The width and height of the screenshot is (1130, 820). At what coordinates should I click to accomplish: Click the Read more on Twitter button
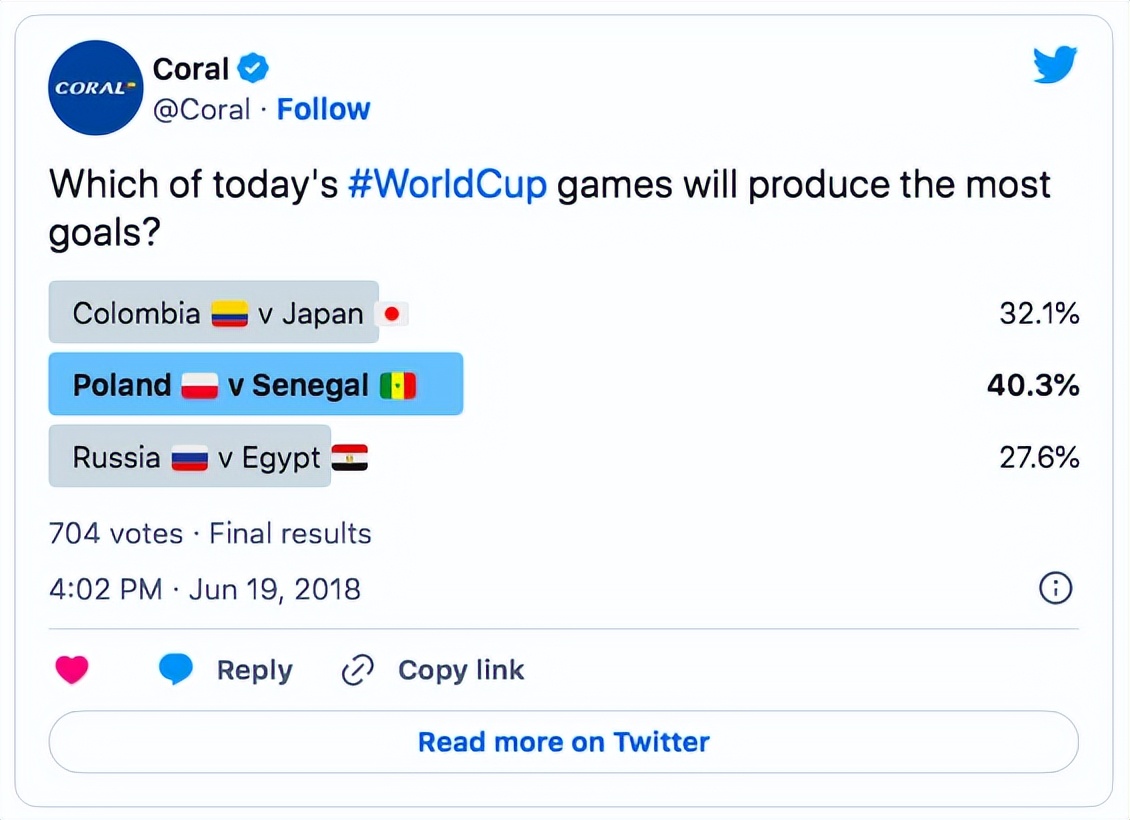563,742
